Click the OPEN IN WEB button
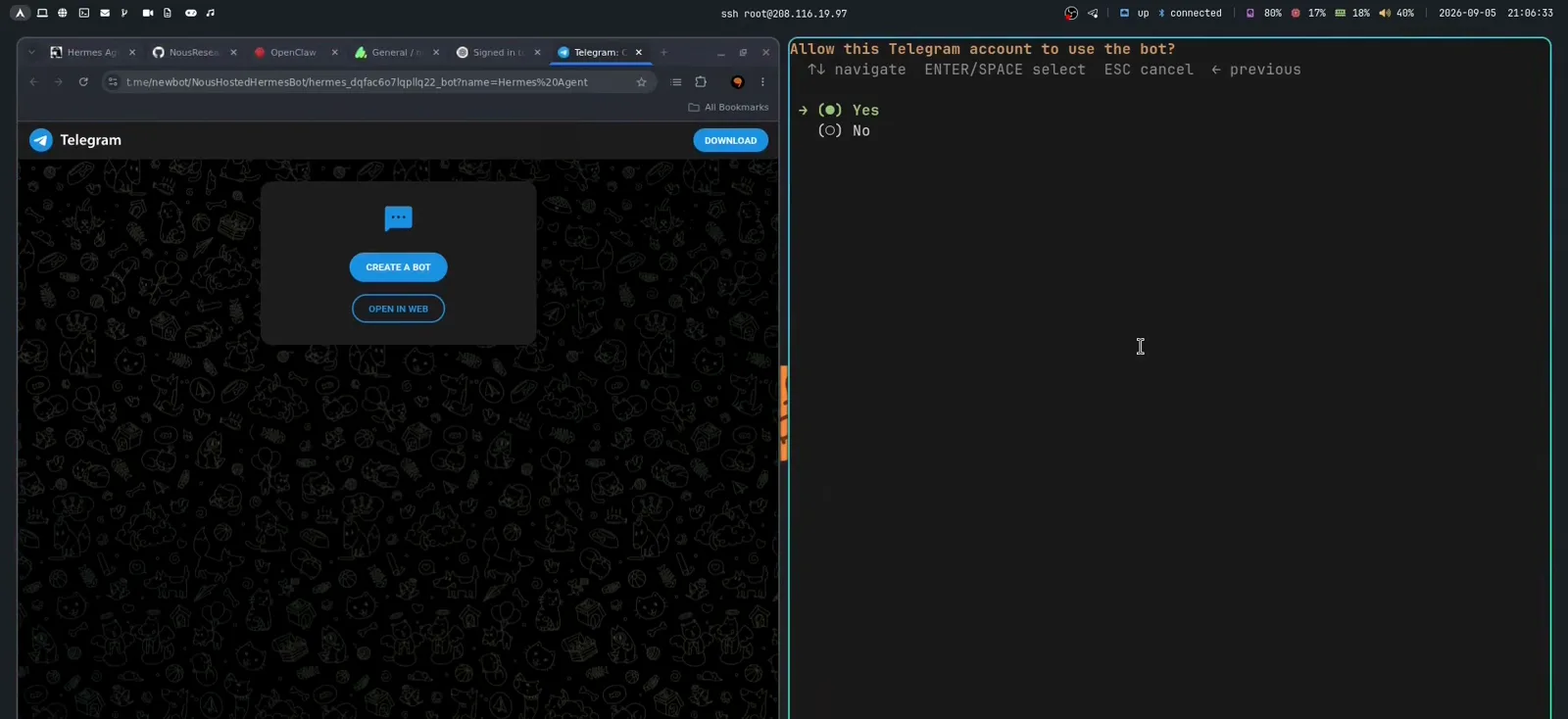This screenshot has width=1568, height=719. click(x=398, y=309)
